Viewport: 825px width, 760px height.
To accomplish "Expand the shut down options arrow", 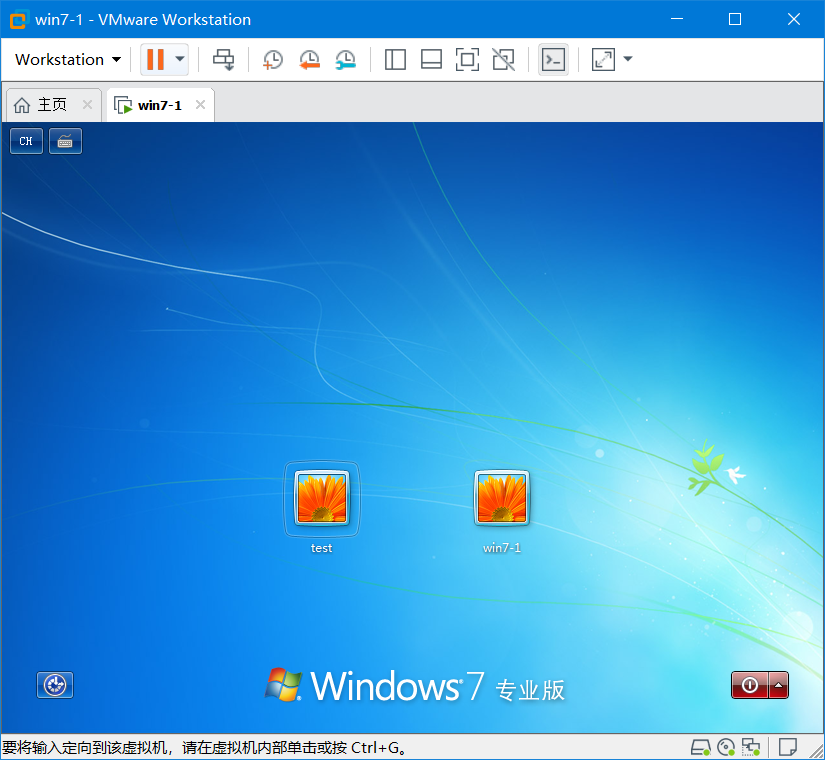I will pyautogui.click(x=778, y=685).
